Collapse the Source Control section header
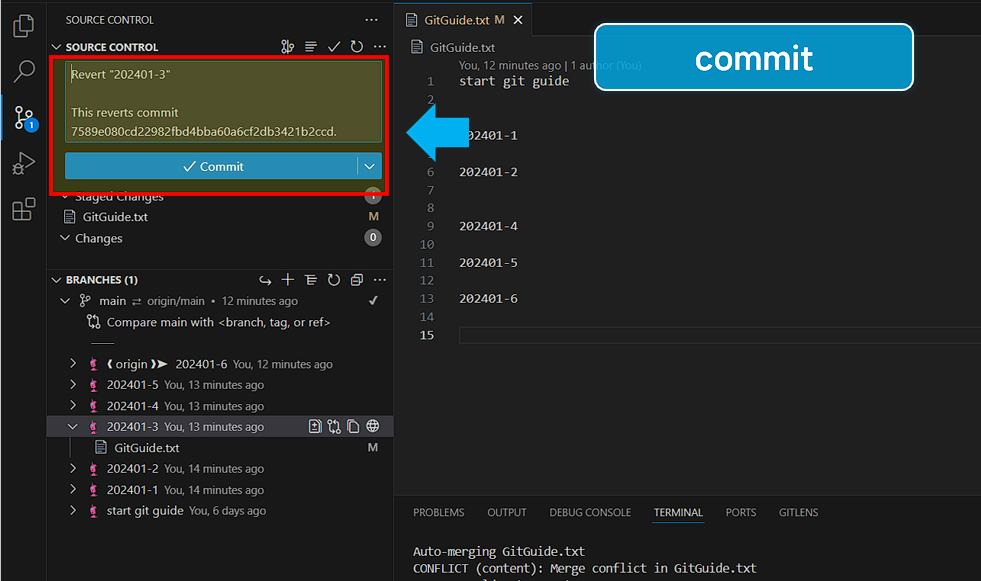Viewport: 981px width, 581px height. (x=57, y=46)
